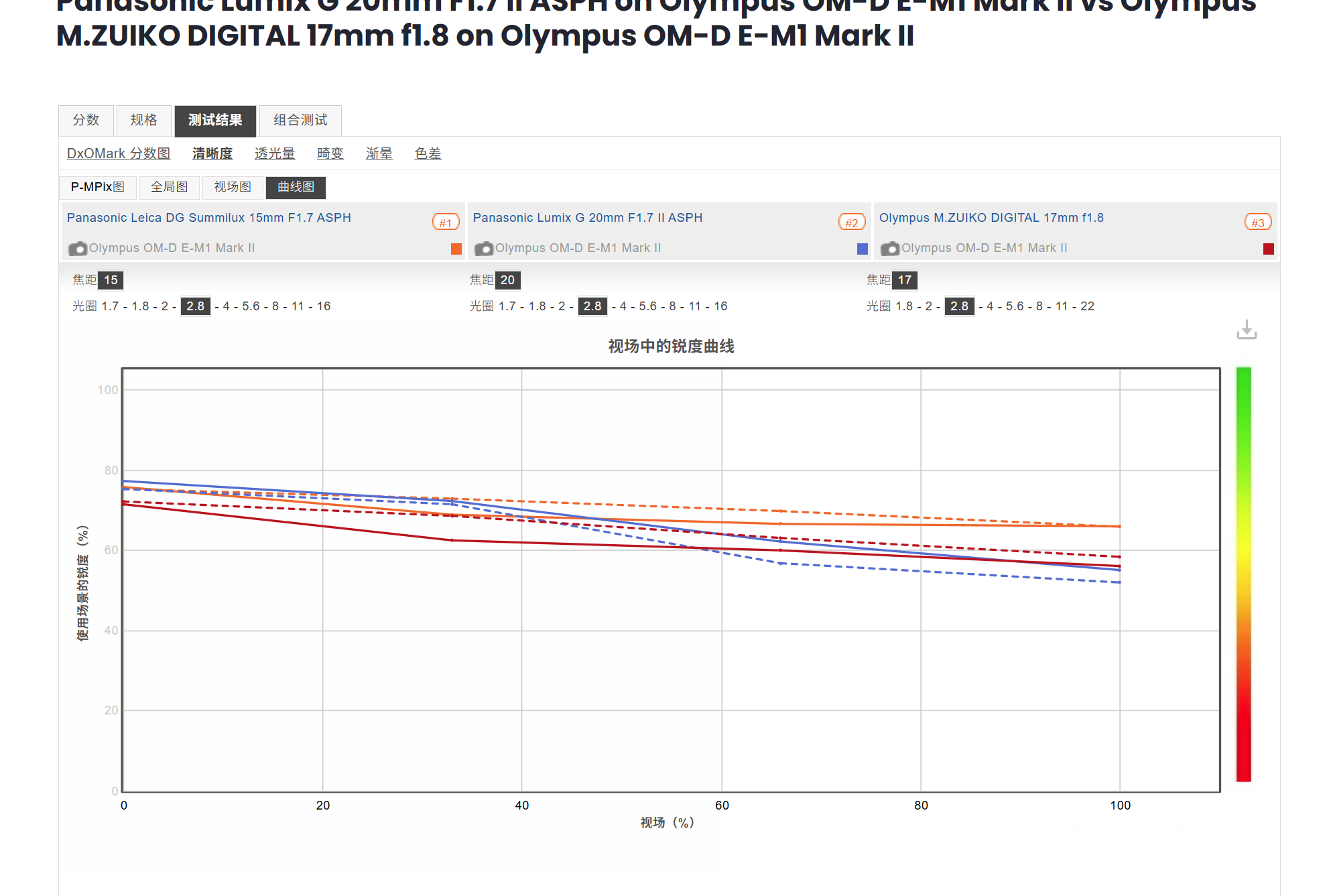Select focal length 20 for second lens
Image resolution: width=1331 pixels, height=896 pixels.
click(x=508, y=280)
